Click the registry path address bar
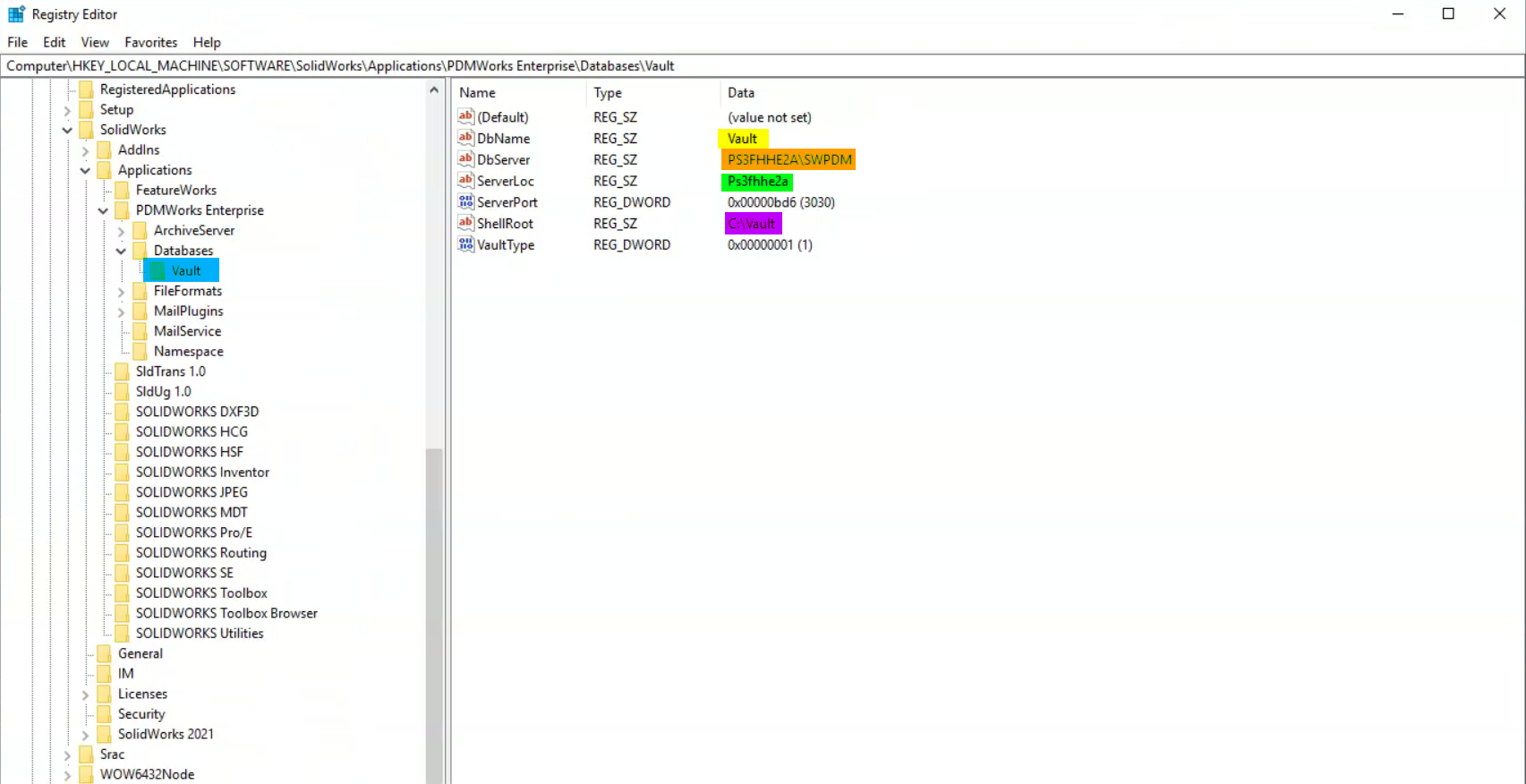 (x=763, y=65)
